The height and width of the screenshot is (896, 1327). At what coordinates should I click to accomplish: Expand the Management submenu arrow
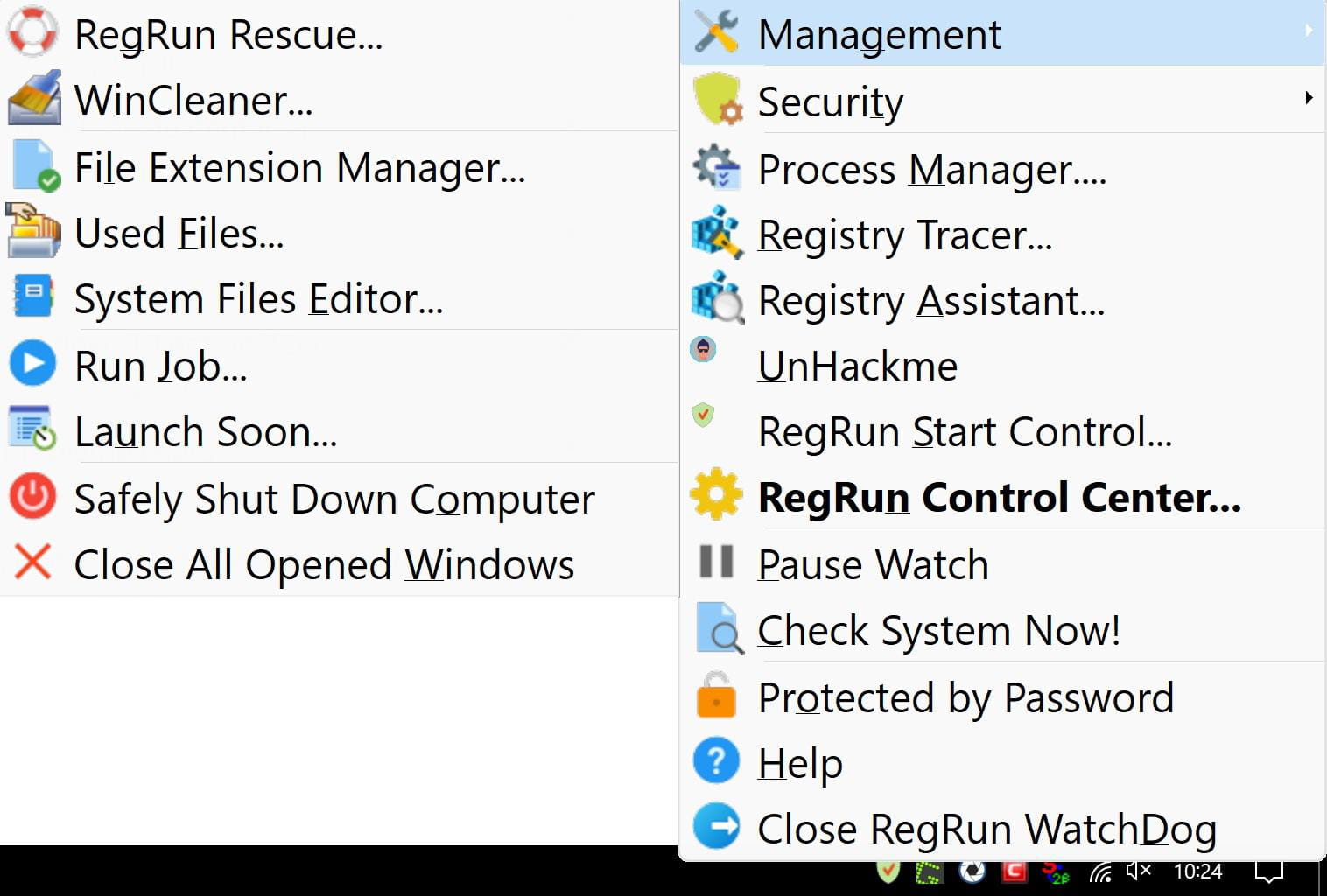point(1309,31)
